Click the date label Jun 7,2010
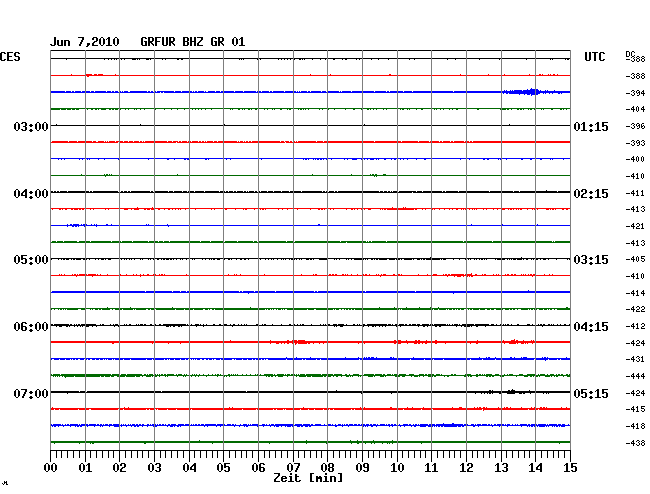 pyautogui.click(x=85, y=42)
